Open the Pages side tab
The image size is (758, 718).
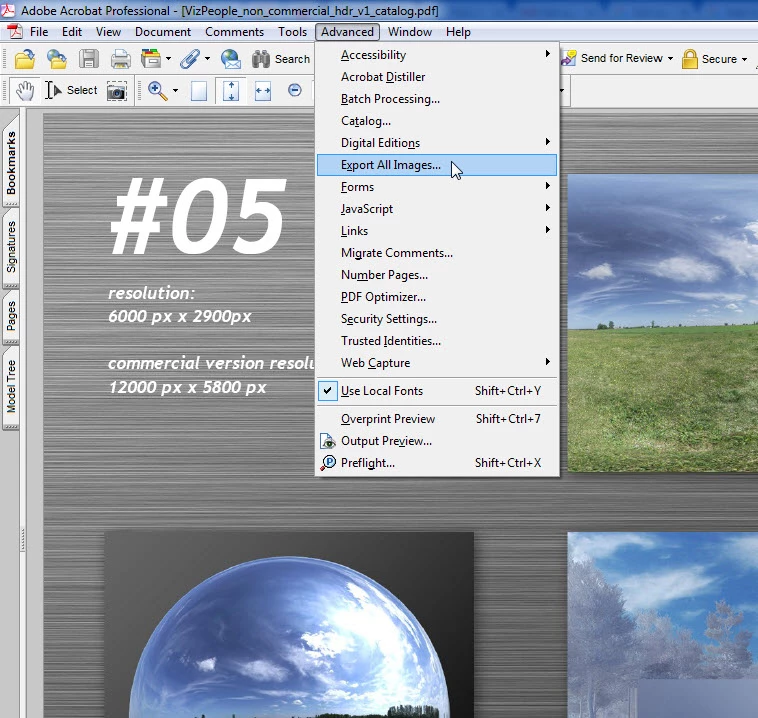[11, 316]
